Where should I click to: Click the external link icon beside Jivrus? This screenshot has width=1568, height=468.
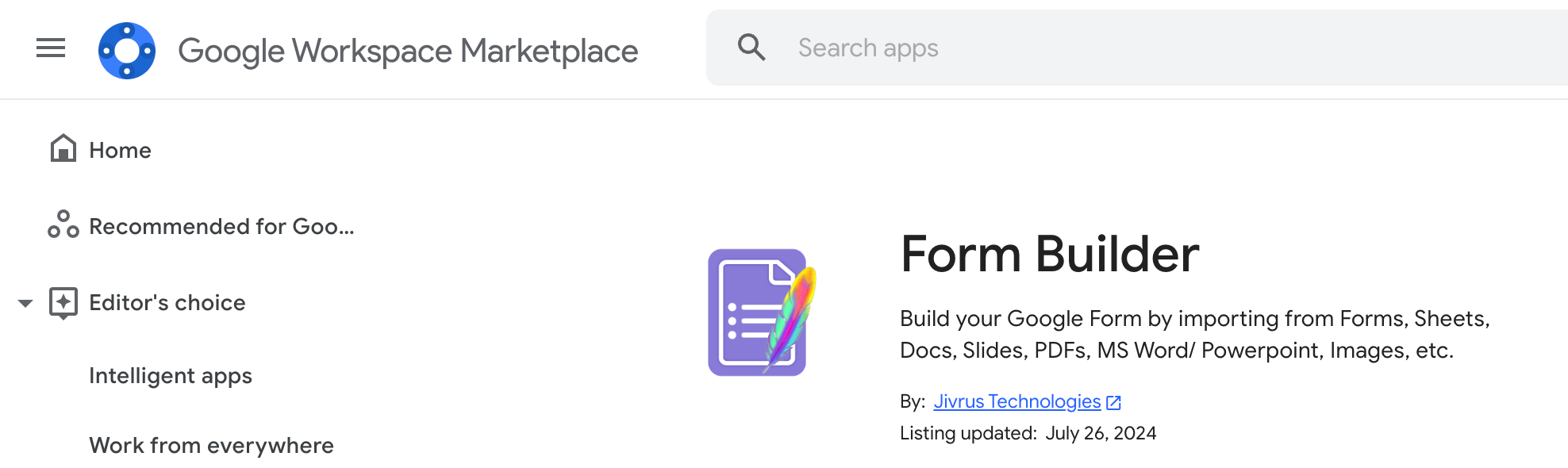pyautogui.click(x=1114, y=403)
